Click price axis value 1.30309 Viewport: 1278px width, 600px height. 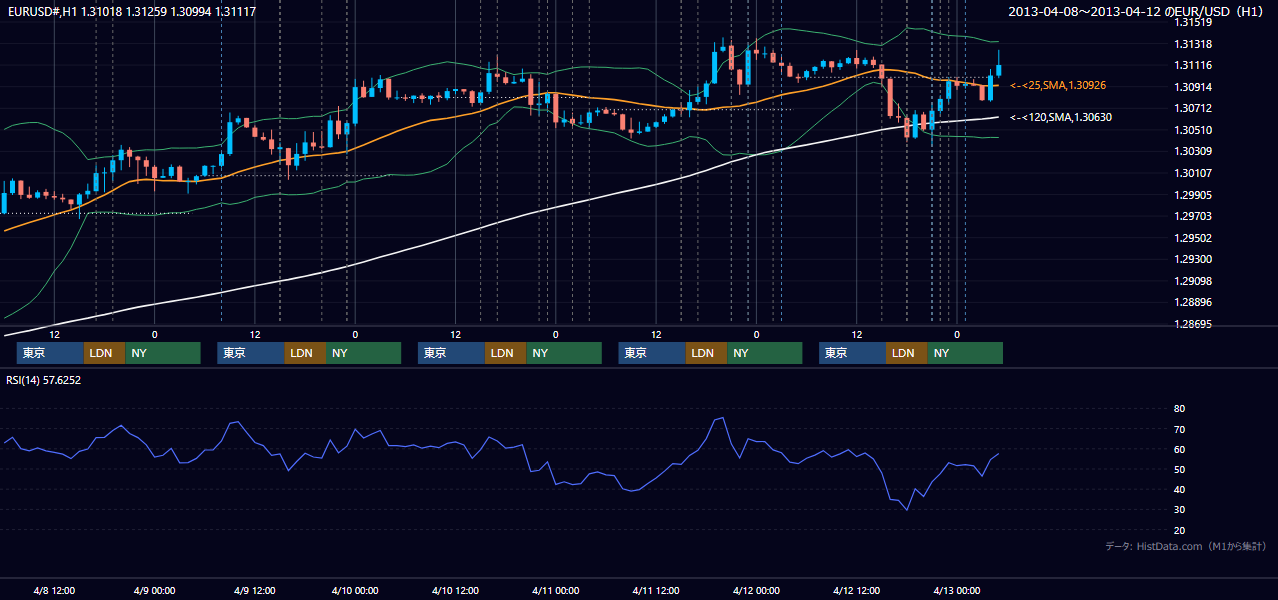click(1193, 151)
